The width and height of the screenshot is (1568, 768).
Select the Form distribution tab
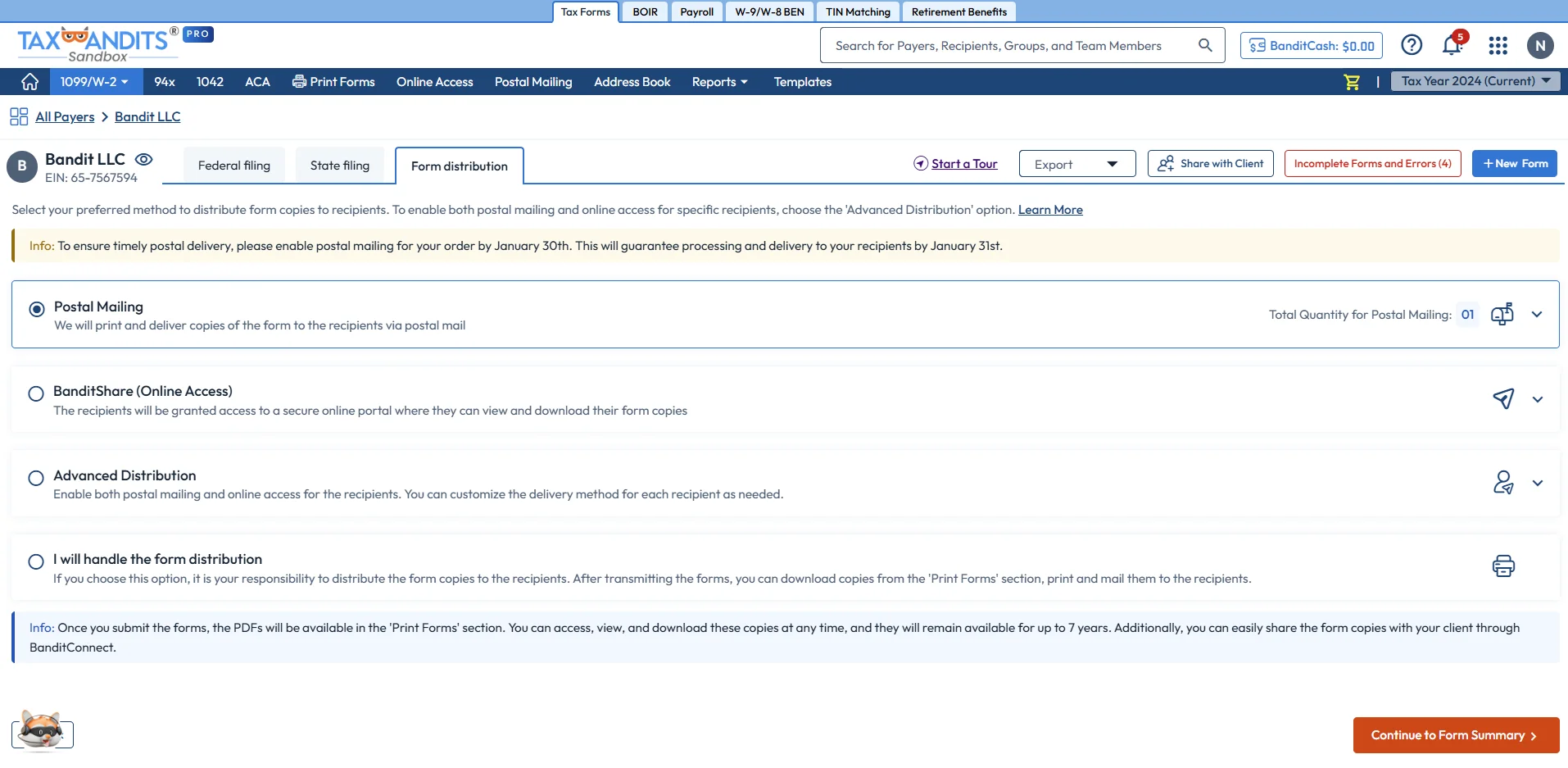coord(460,166)
